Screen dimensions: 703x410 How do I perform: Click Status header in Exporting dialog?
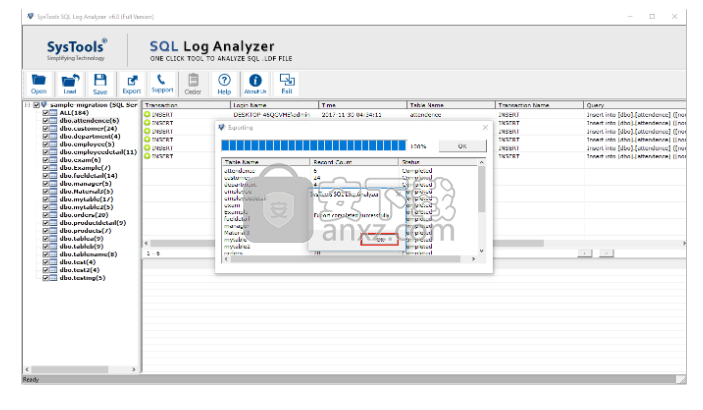(x=438, y=162)
